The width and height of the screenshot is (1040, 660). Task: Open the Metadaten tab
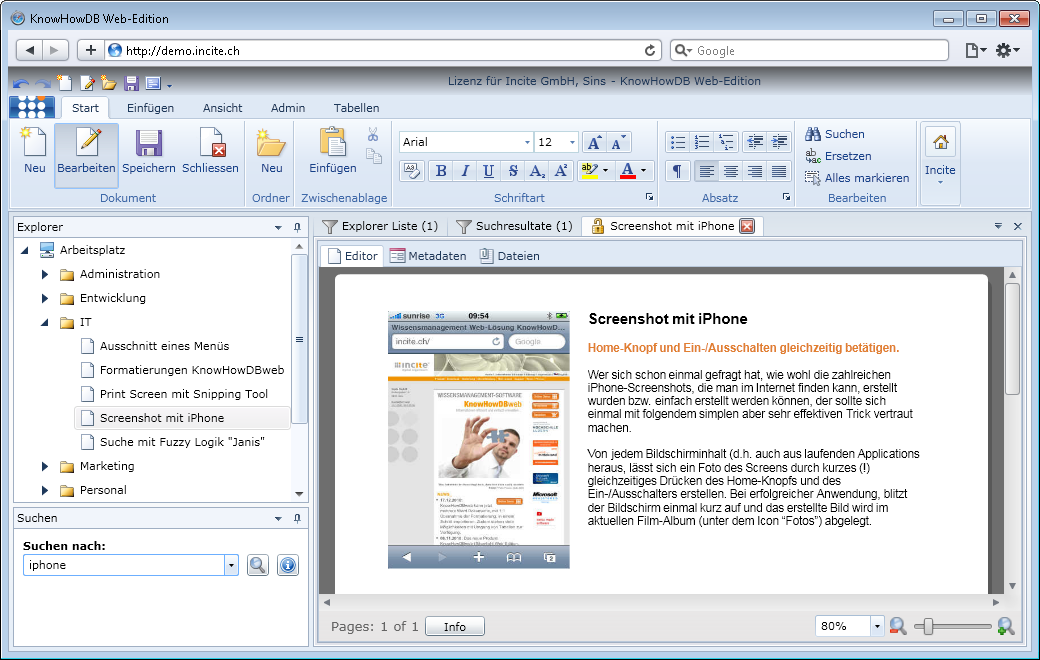[x=427, y=256]
